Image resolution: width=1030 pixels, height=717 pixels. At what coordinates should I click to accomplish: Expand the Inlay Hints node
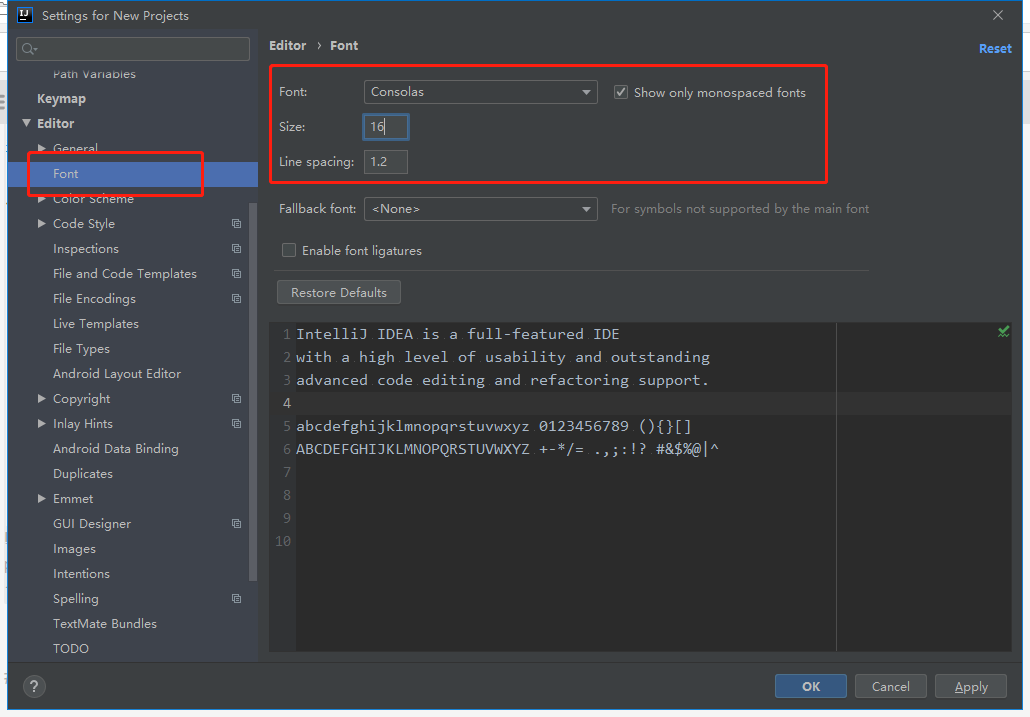pyautogui.click(x=42, y=424)
